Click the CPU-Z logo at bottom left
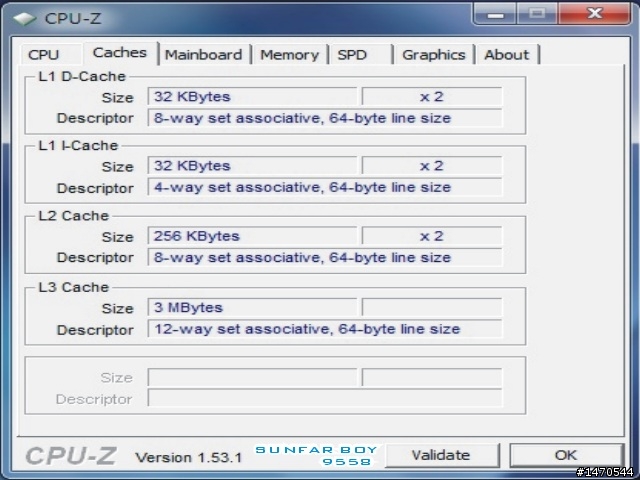 [x=71, y=456]
